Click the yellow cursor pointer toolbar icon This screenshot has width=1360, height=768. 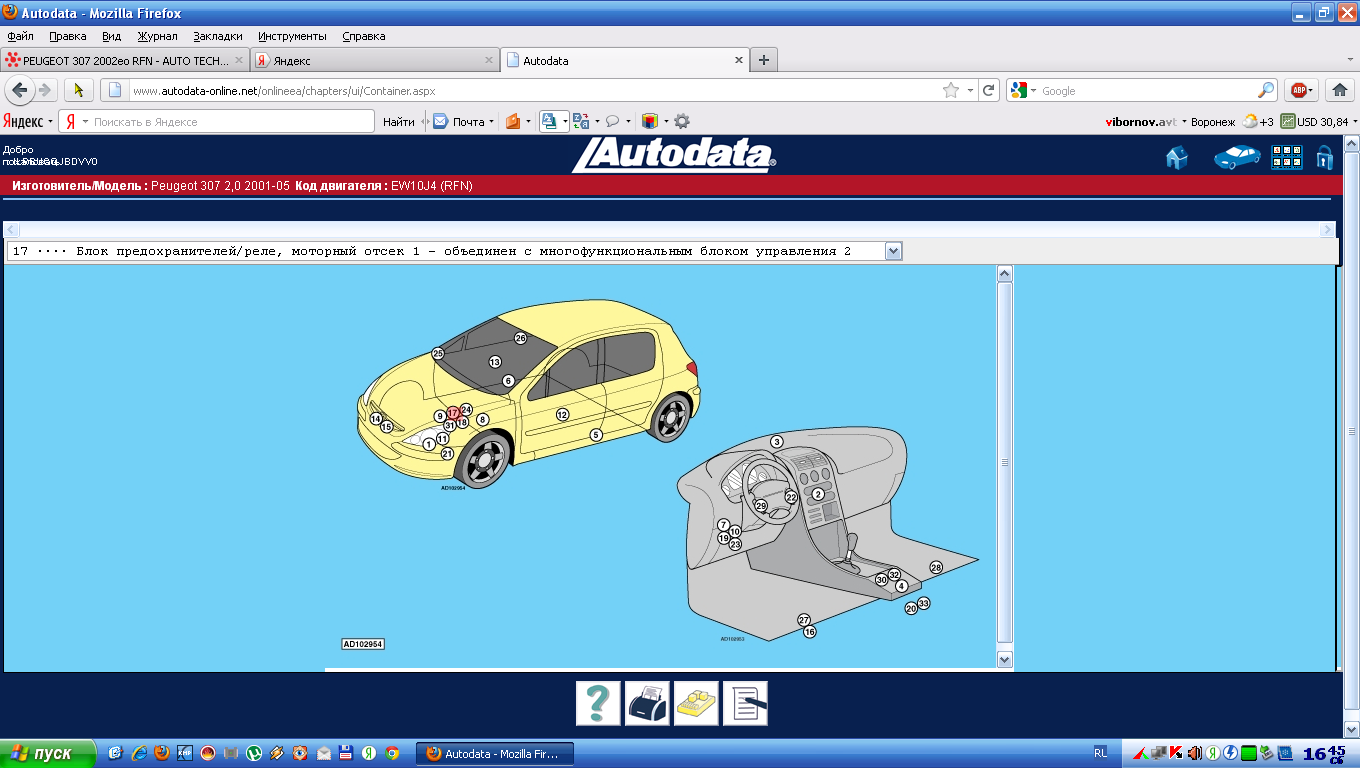79,90
